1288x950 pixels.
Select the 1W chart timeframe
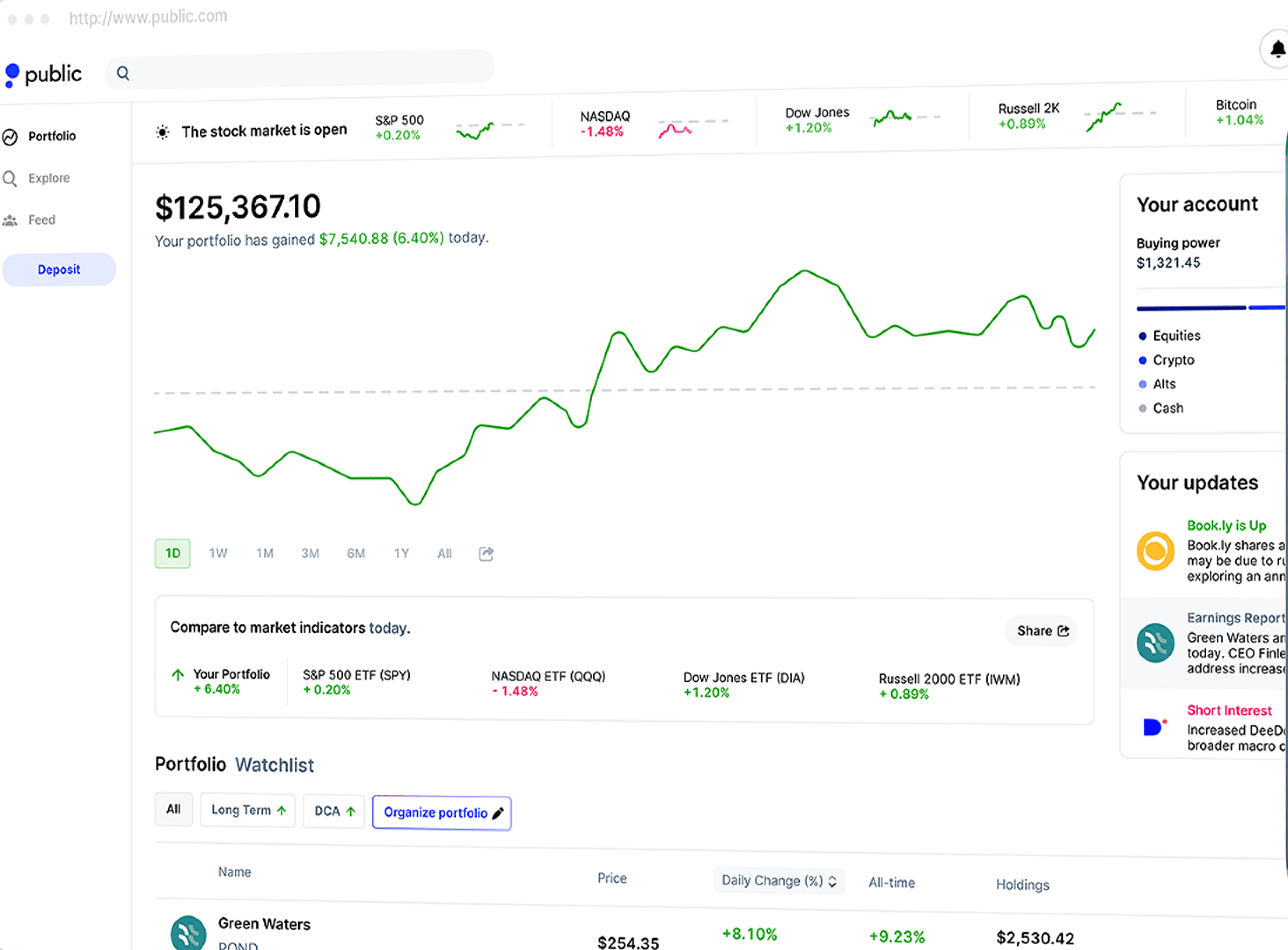218,553
